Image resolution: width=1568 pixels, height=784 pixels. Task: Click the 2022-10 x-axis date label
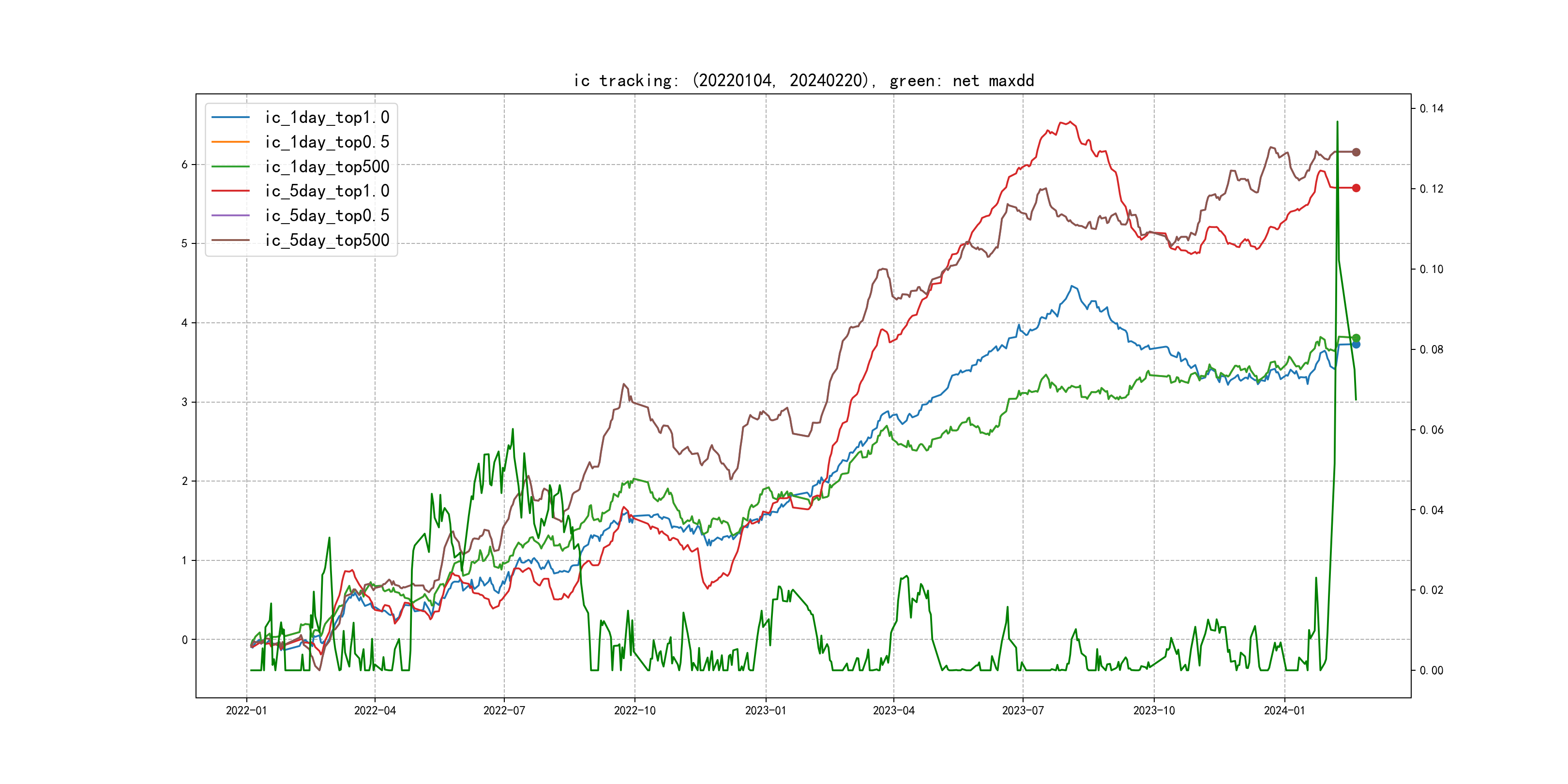pyautogui.click(x=634, y=710)
